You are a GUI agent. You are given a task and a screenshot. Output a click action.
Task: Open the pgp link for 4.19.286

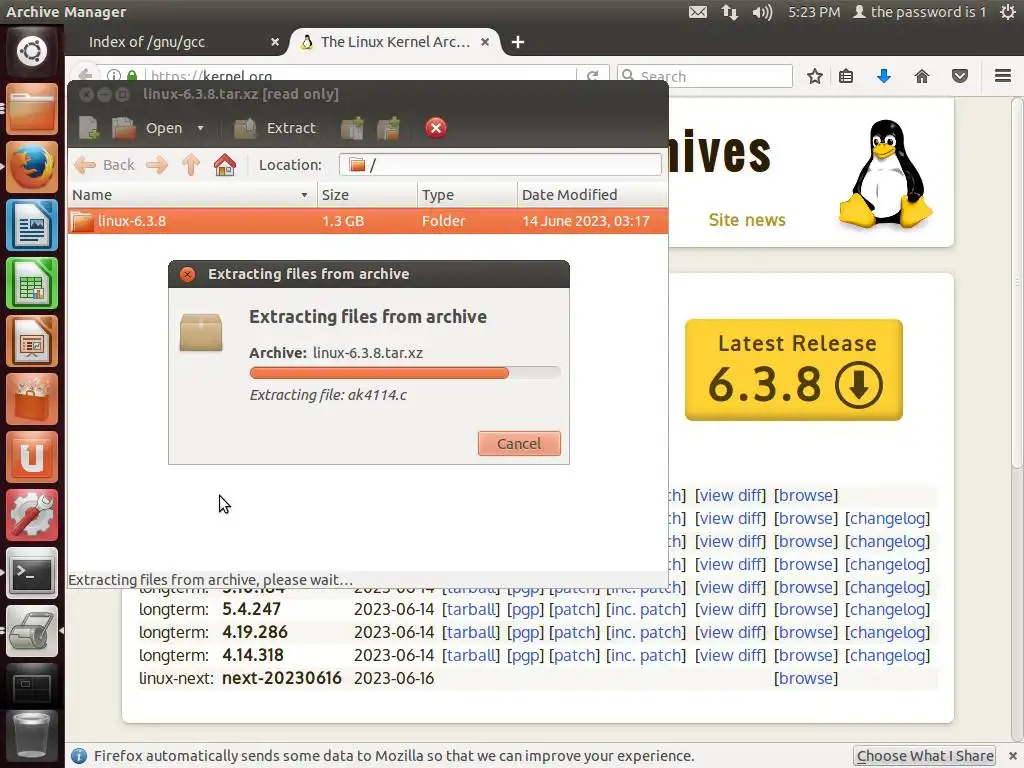tap(526, 632)
